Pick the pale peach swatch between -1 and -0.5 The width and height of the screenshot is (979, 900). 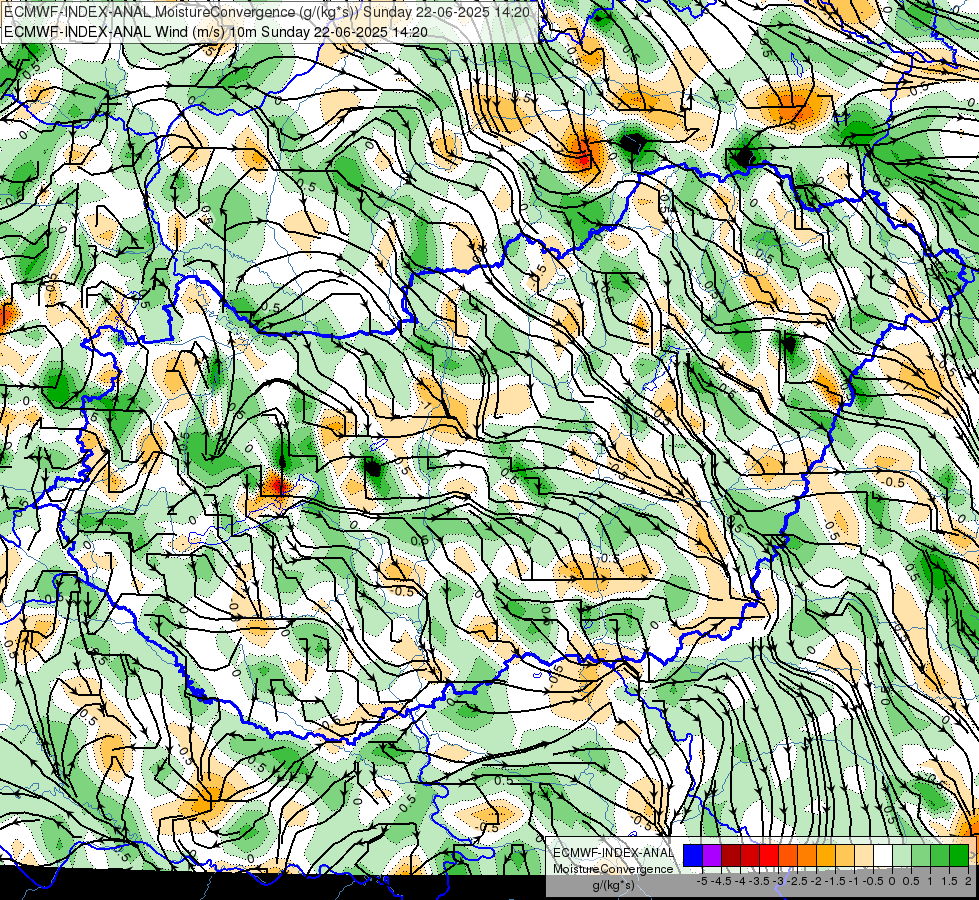(864, 856)
